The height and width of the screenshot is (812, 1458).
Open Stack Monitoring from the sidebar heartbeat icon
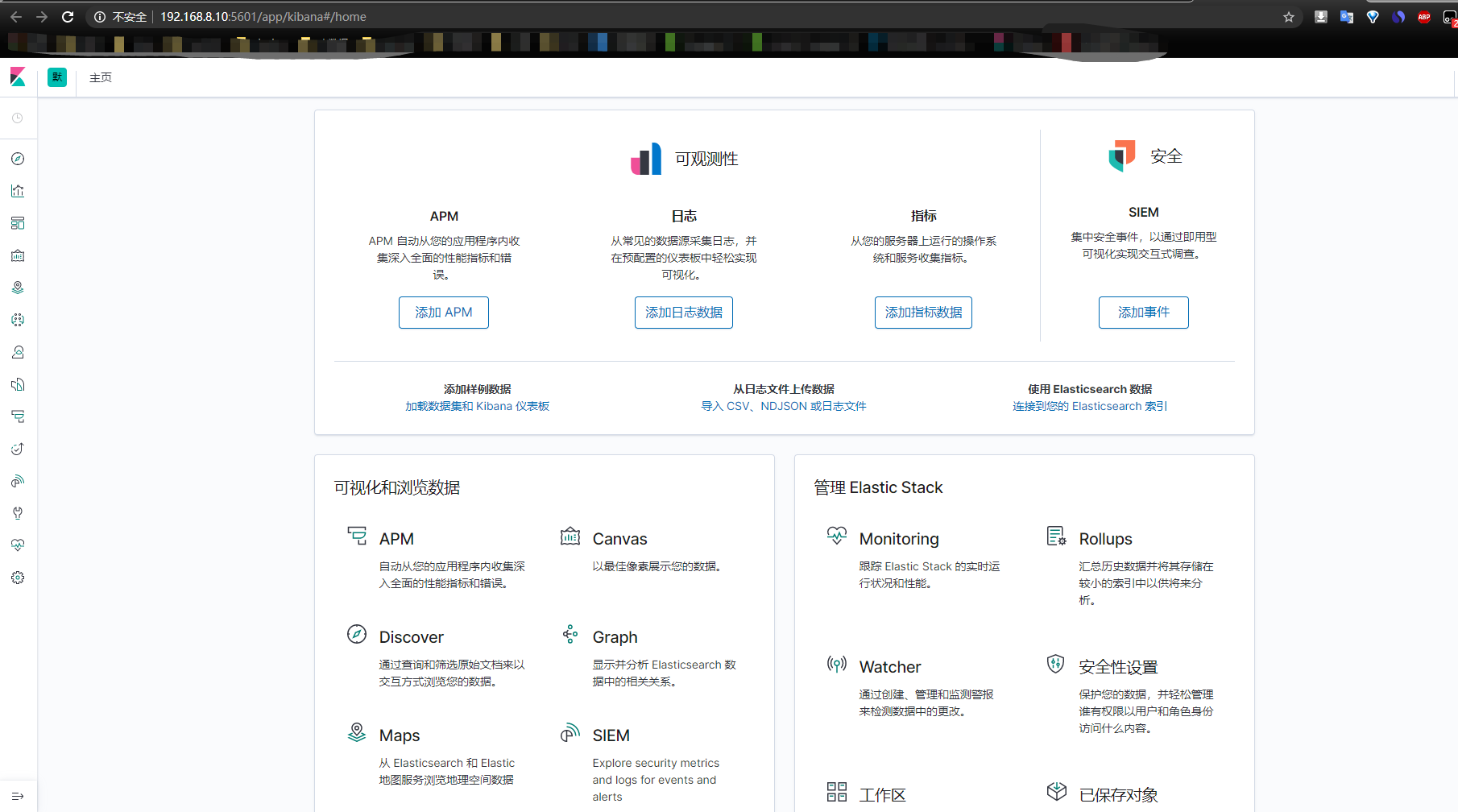pyautogui.click(x=18, y=545)
